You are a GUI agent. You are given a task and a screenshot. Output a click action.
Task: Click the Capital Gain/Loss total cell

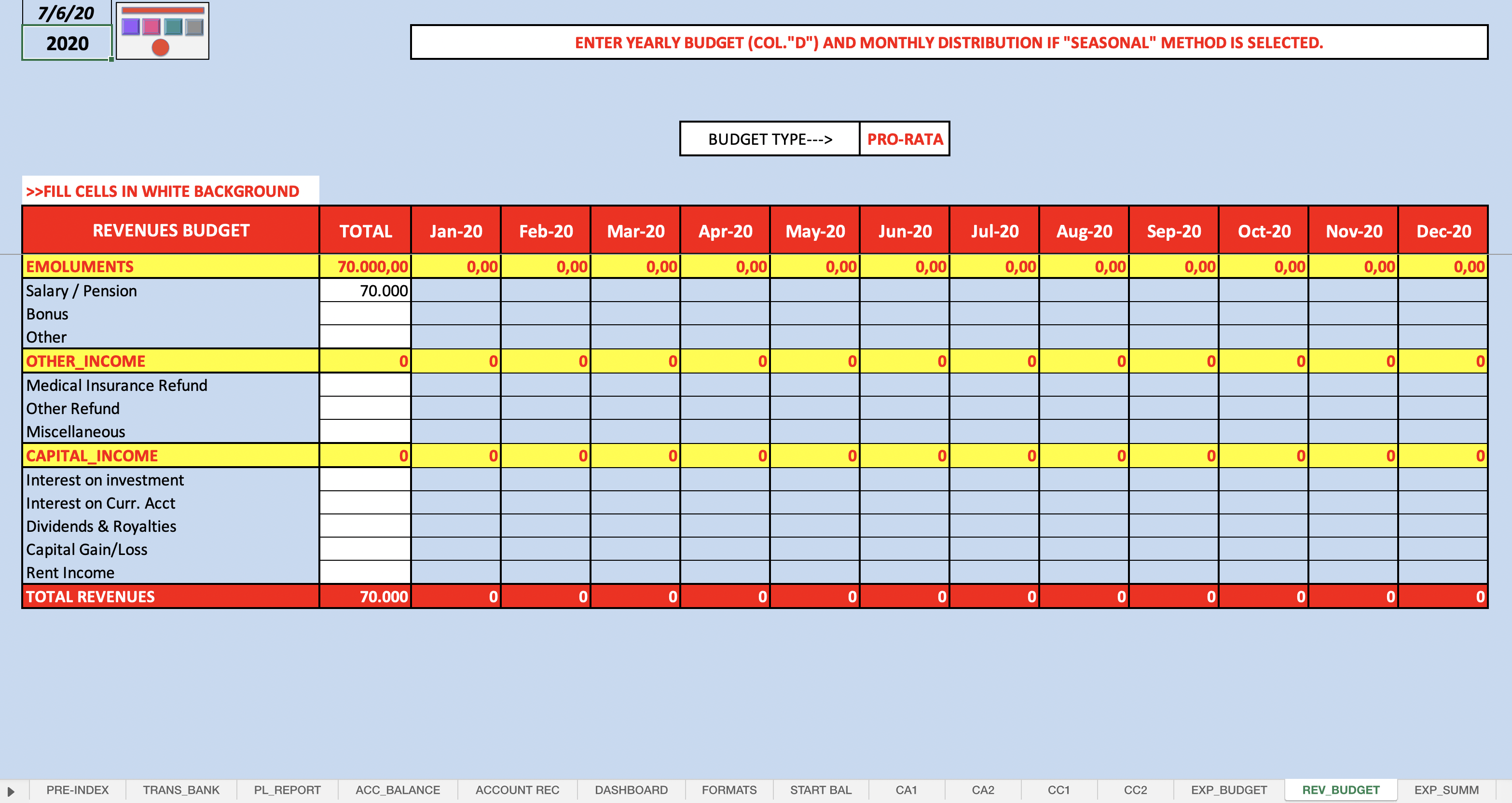365,549
